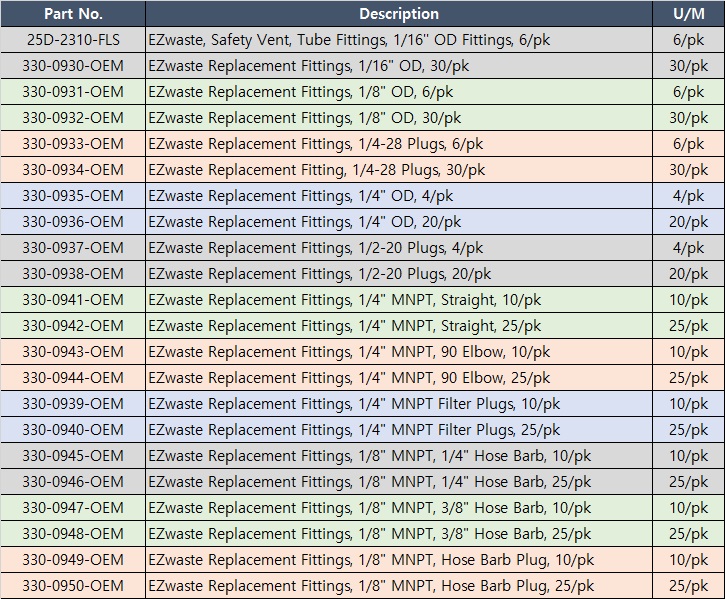Select part number 330-0950-OEM
The width and height of the screenshot is (725, 599).
click(73, 585)
